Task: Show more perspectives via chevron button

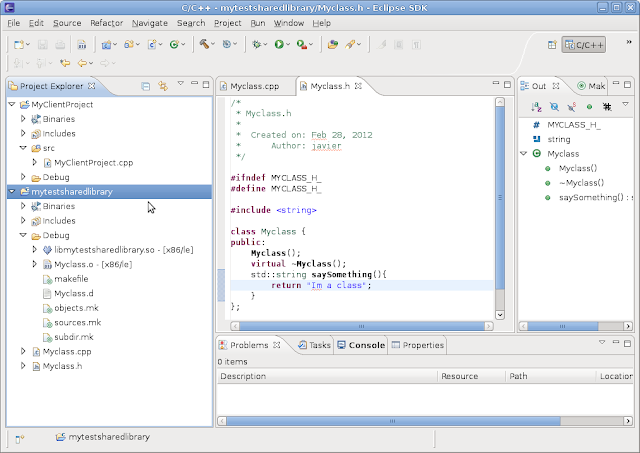Action: [x=629, y=42]
